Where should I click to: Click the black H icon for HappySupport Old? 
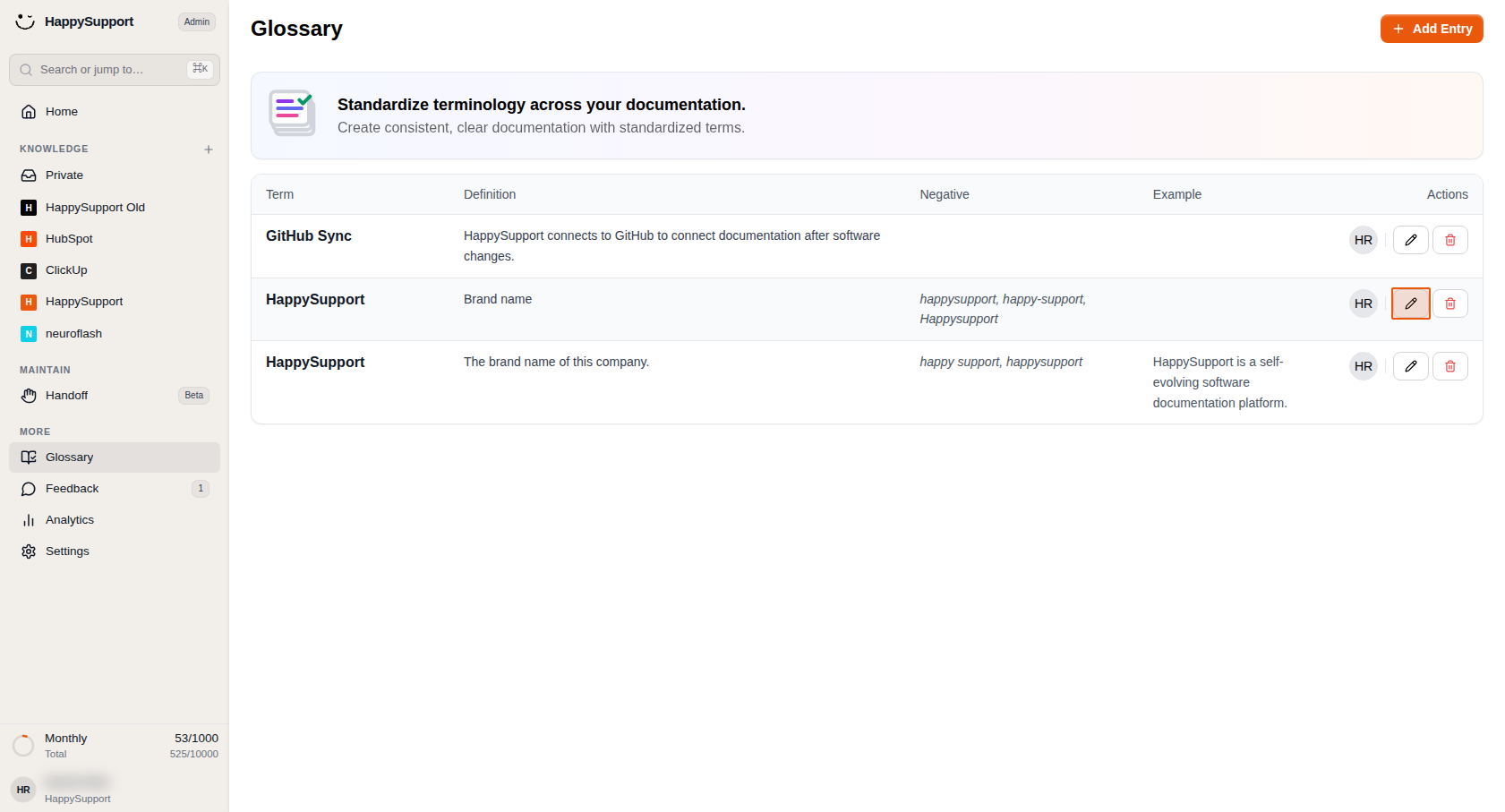pyautogui.click(x=29, y=208)
